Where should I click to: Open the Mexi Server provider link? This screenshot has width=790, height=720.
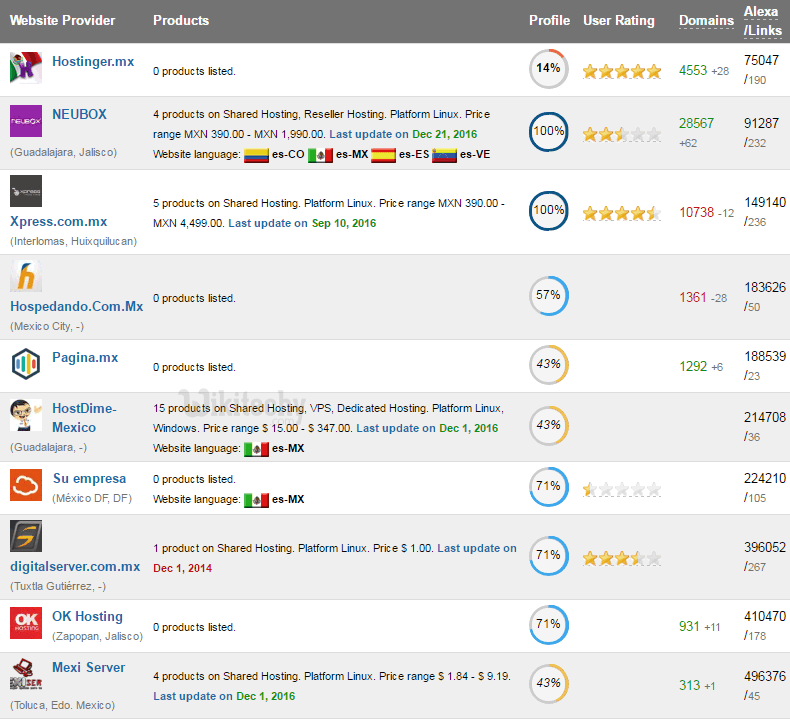coord(89,668)
